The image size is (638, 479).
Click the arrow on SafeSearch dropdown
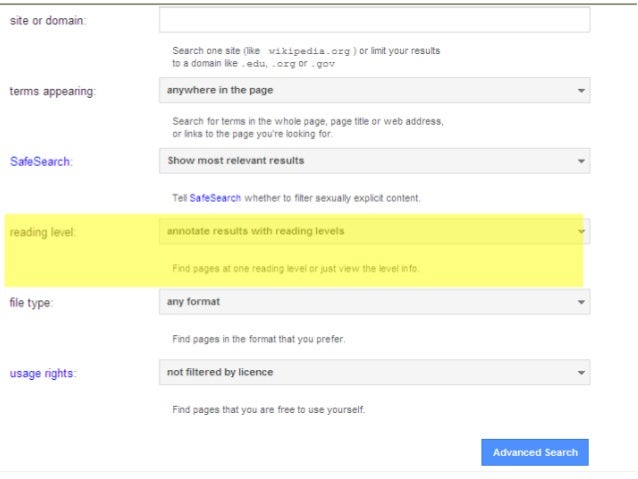(x=581, y=161)
